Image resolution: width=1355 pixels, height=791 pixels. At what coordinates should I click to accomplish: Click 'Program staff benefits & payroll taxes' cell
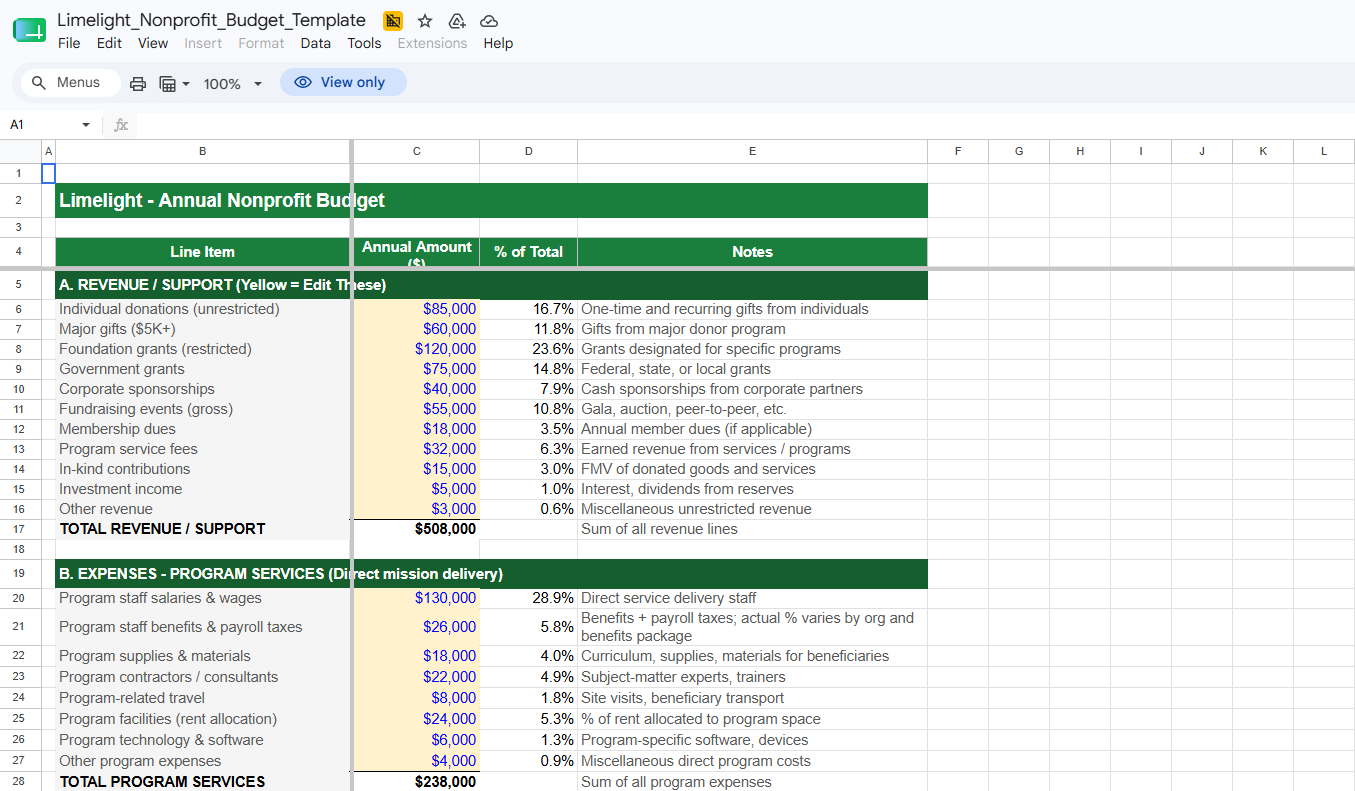(x=202, y=627)
